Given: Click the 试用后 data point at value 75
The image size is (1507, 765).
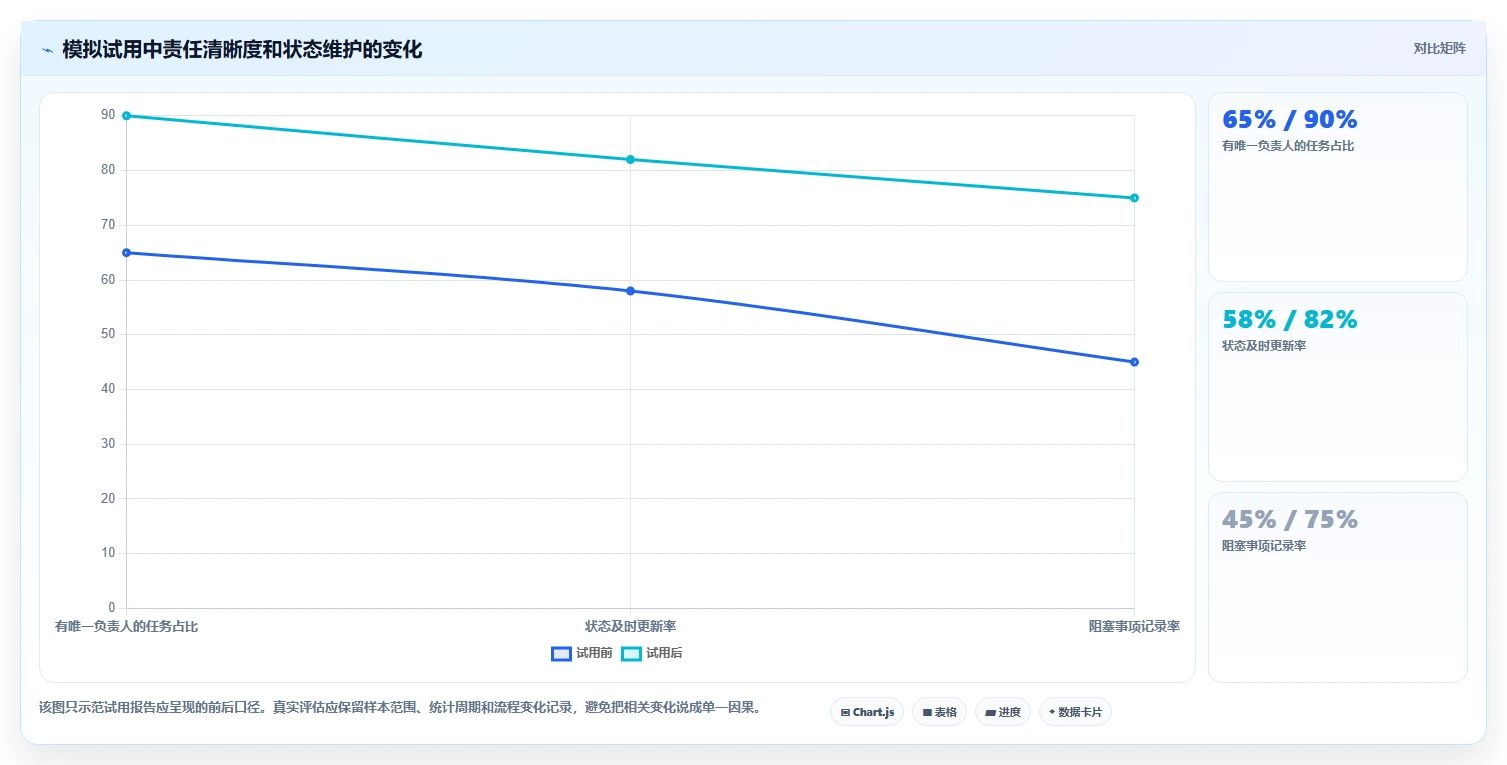Looking at the screenshot, I should click(1134, 198).
